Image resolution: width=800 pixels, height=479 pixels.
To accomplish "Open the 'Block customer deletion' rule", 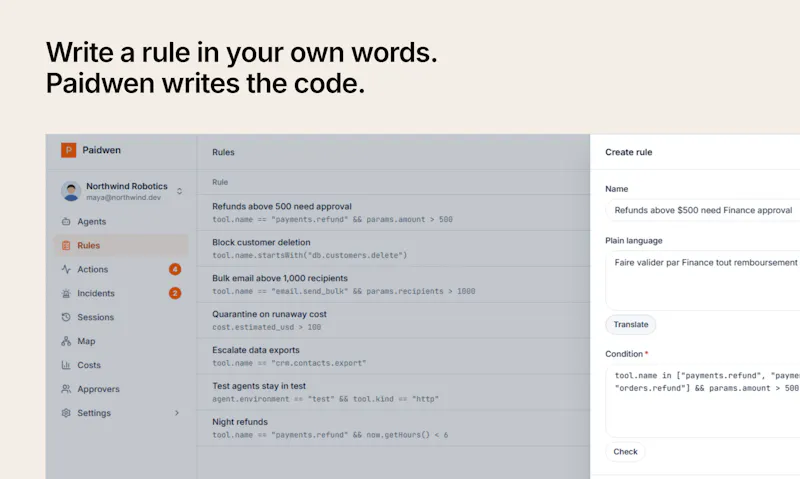I will click(x=393, y=248).
